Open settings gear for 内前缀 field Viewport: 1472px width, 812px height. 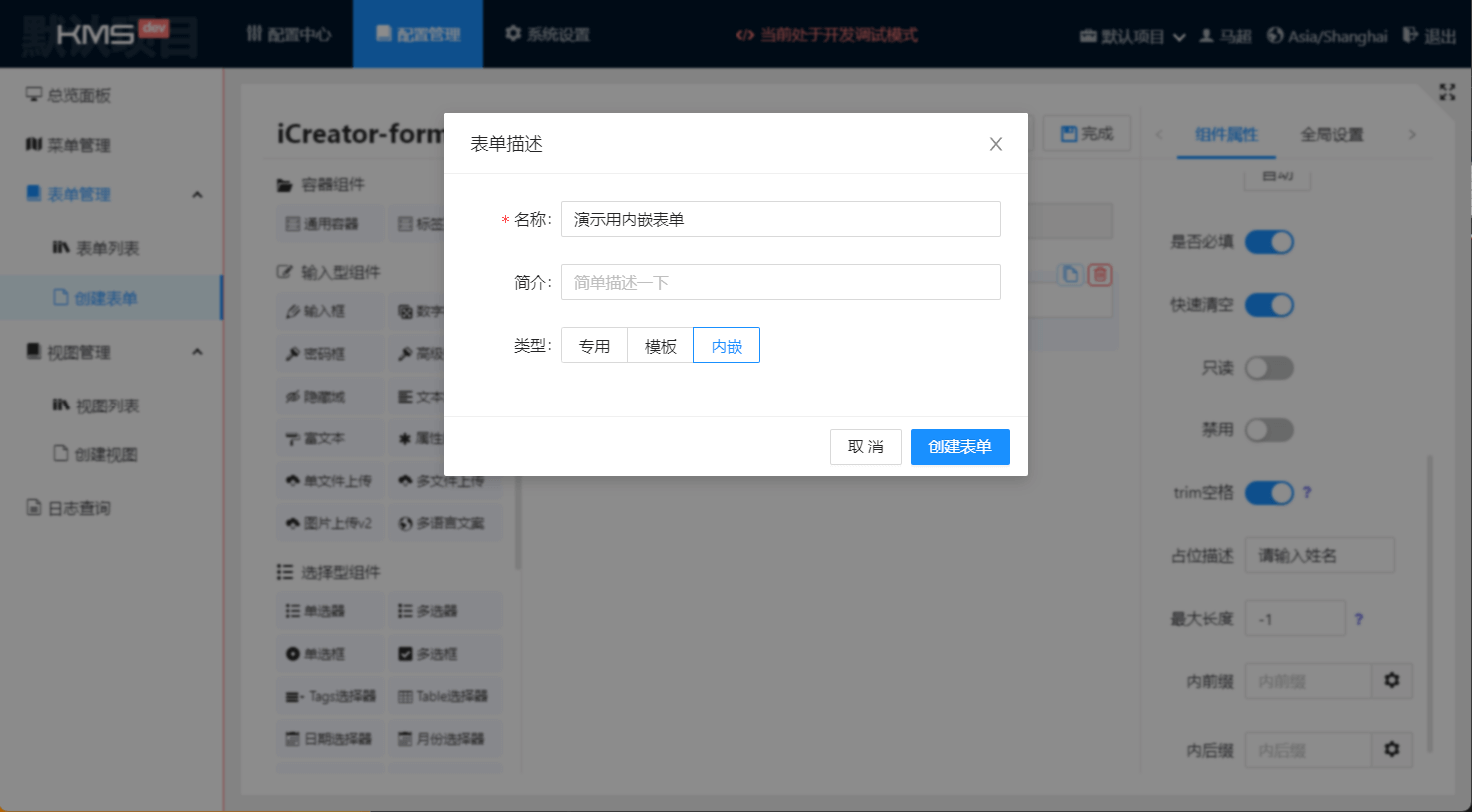(x=1391, y=681)
